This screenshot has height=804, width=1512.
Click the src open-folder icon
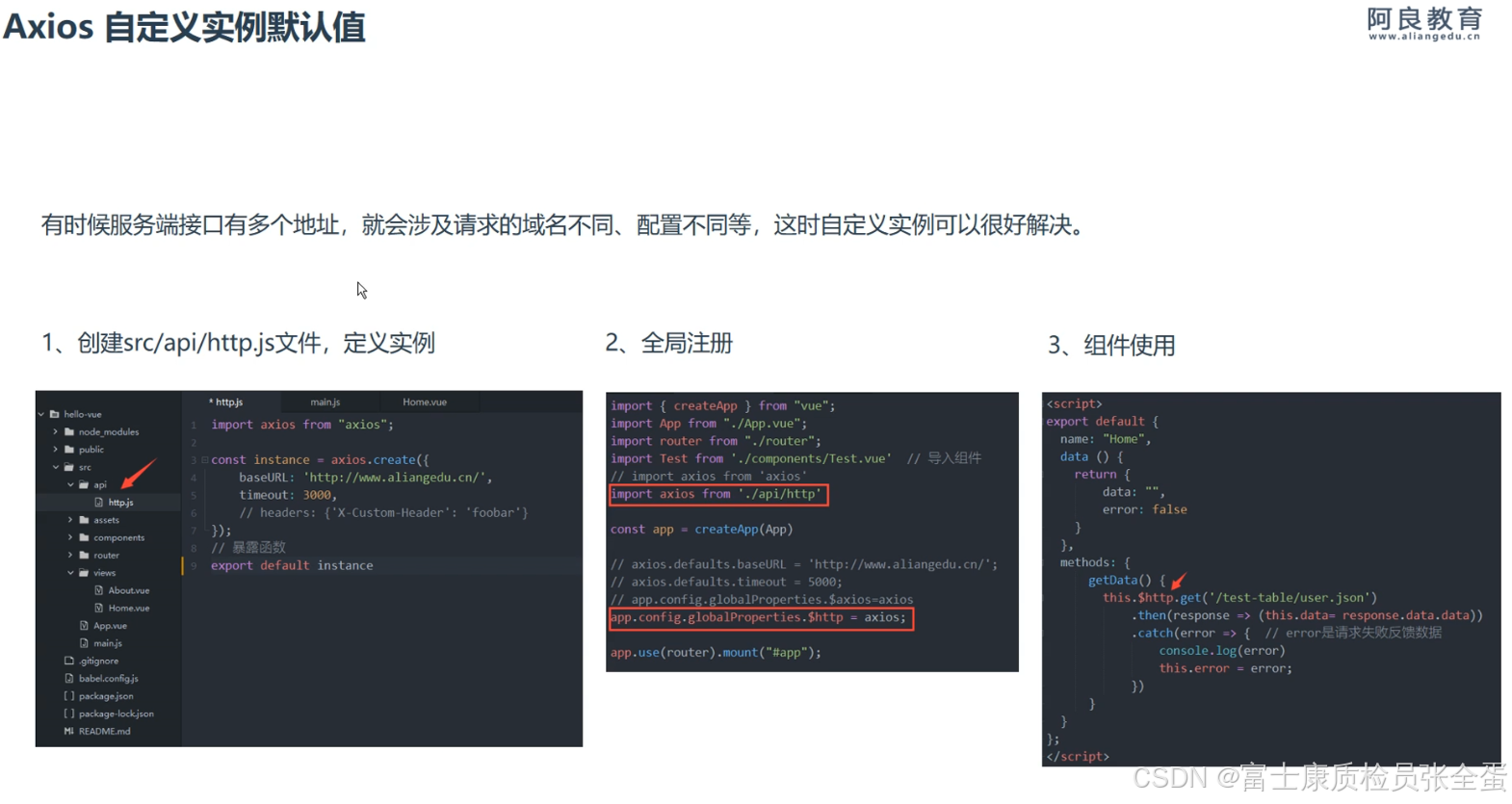click(x=69, y=467)
